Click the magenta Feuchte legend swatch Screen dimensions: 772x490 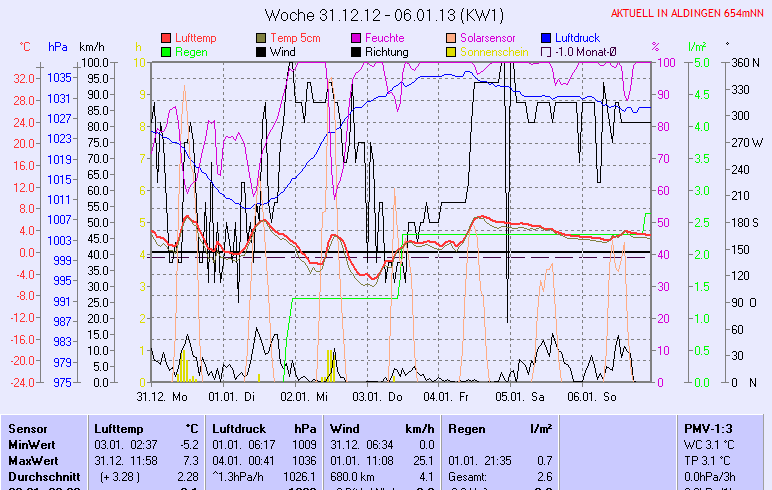click(x=356, y=37)
